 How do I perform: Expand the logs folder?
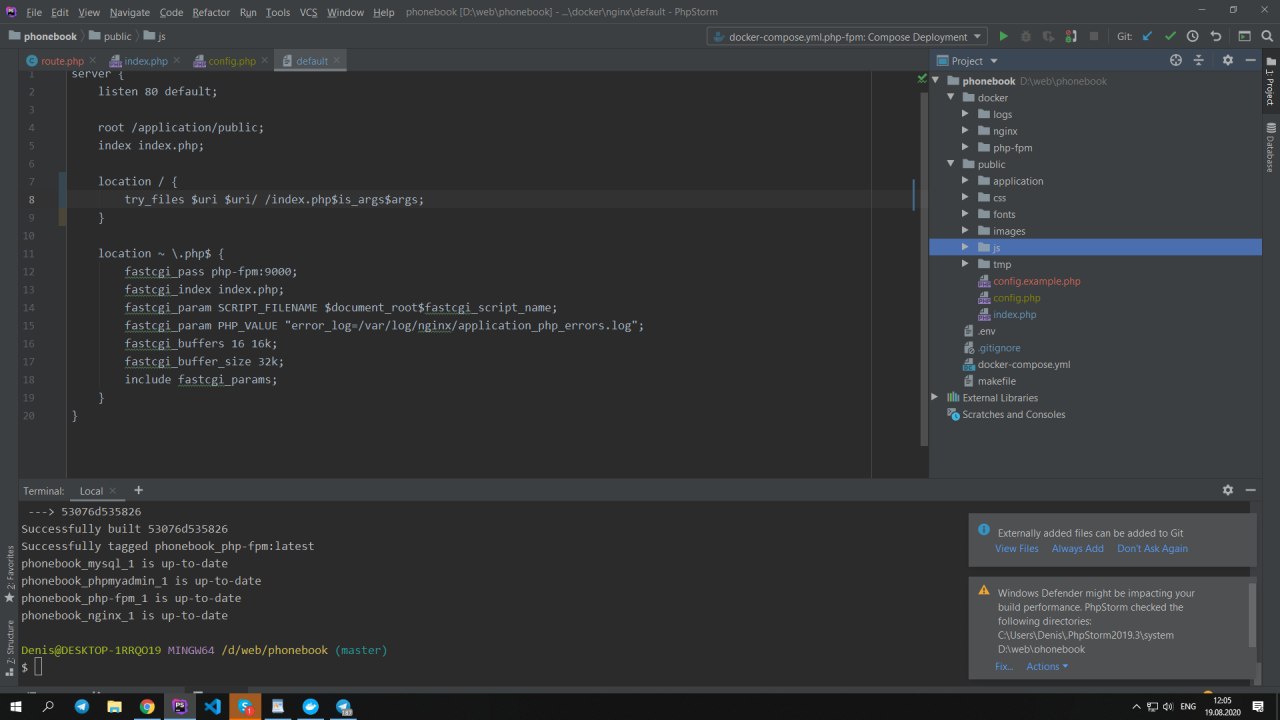tap(966, 114)
